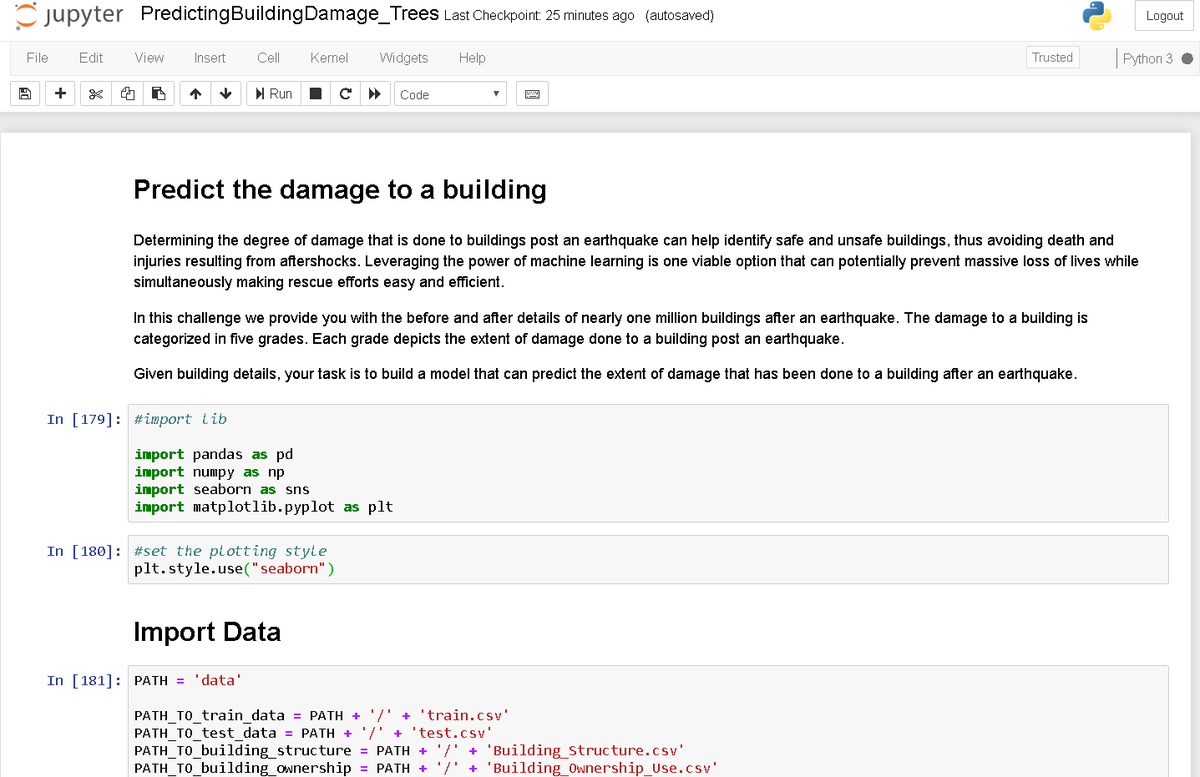Click the Python logo icon

point(1097,16)
